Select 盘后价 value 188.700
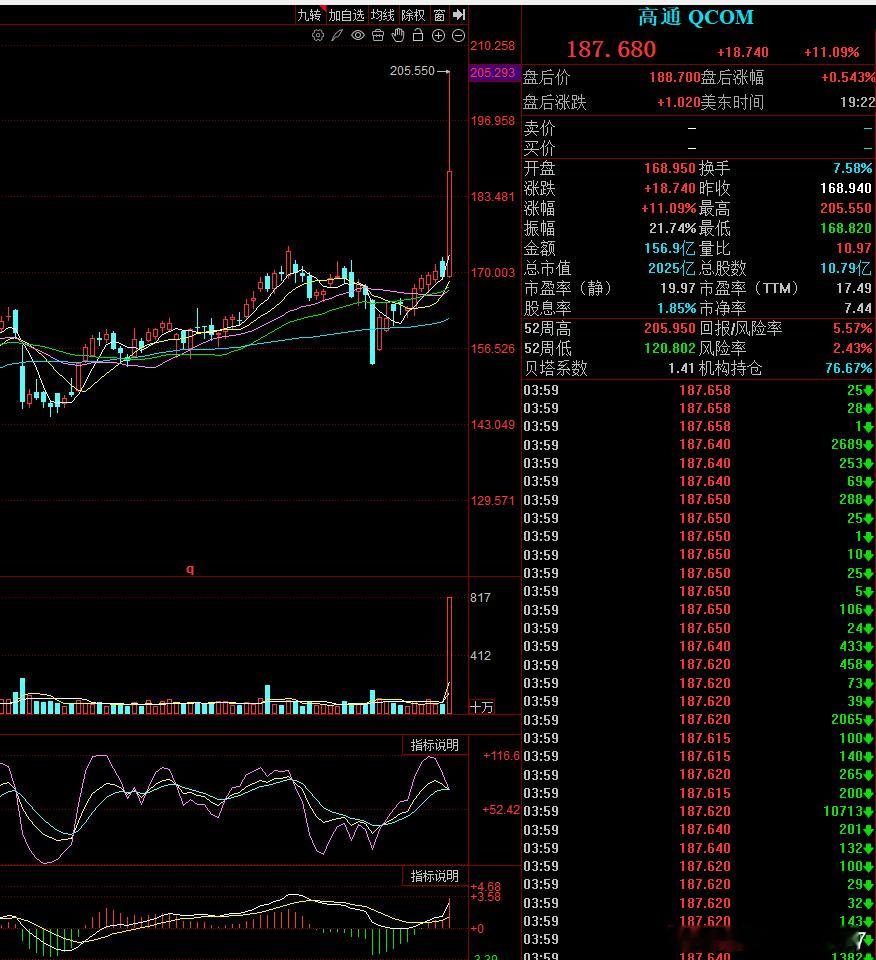 click(x=675, y=77)
